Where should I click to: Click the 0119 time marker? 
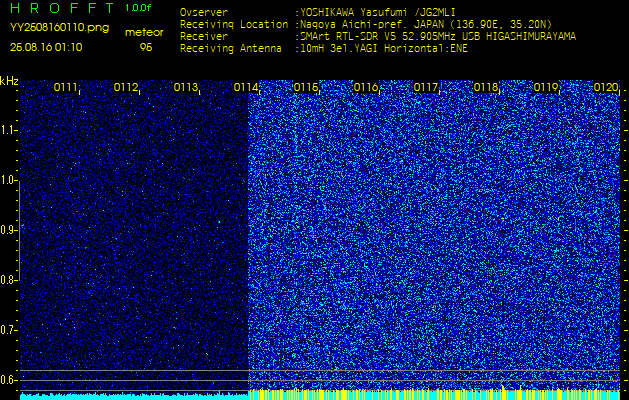[x=546, y=87]
